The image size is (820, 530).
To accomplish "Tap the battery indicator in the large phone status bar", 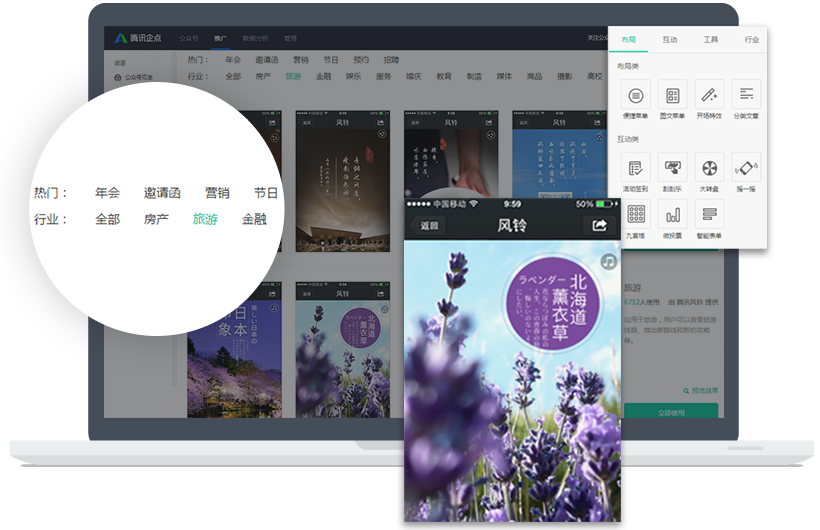I will coord(604,204).
